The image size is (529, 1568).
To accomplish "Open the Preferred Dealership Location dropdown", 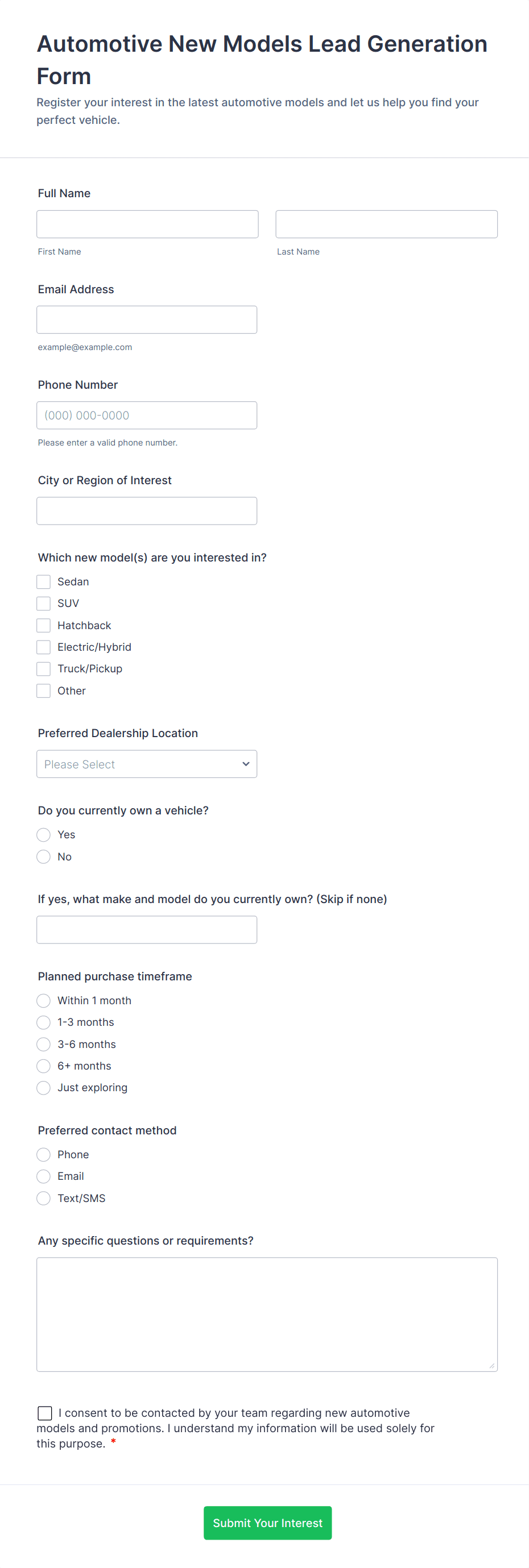I will (x=146, y=764).
